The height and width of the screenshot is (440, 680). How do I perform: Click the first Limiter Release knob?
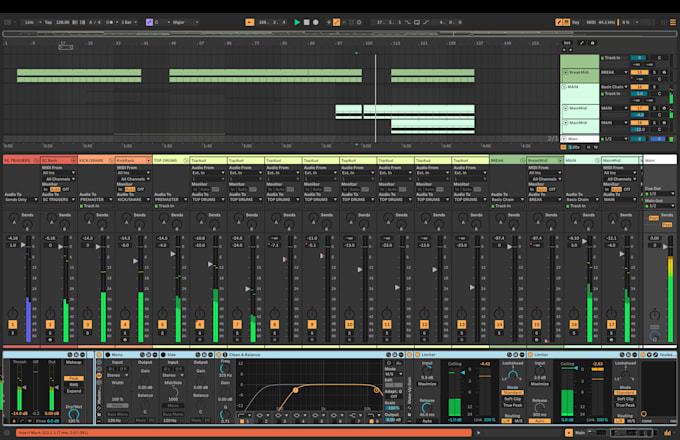coord(427,408)
